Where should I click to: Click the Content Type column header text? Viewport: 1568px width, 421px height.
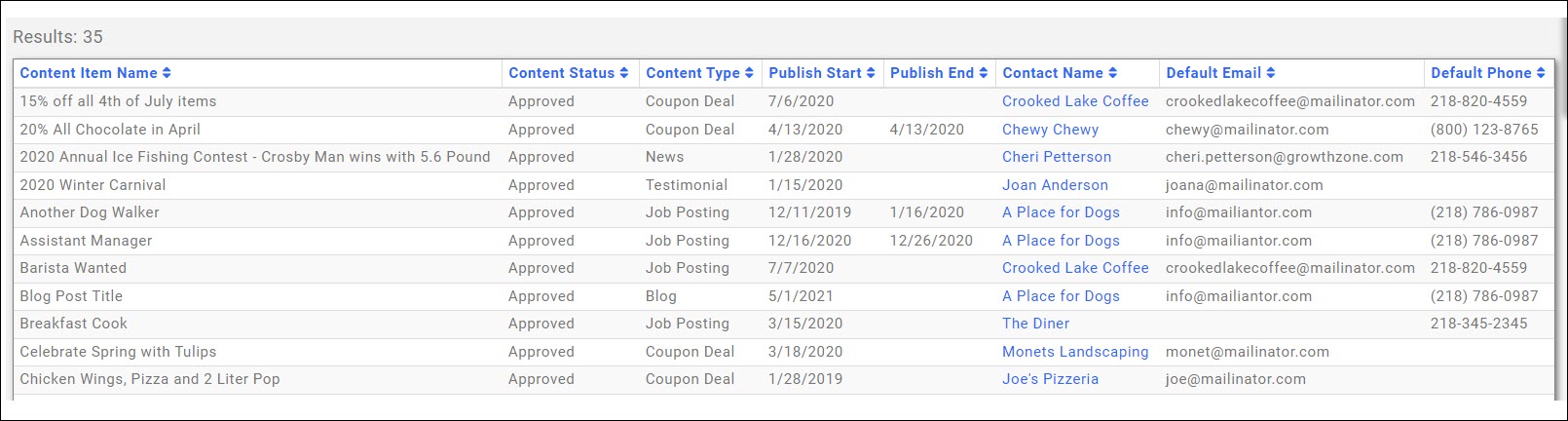coord(692,73)
